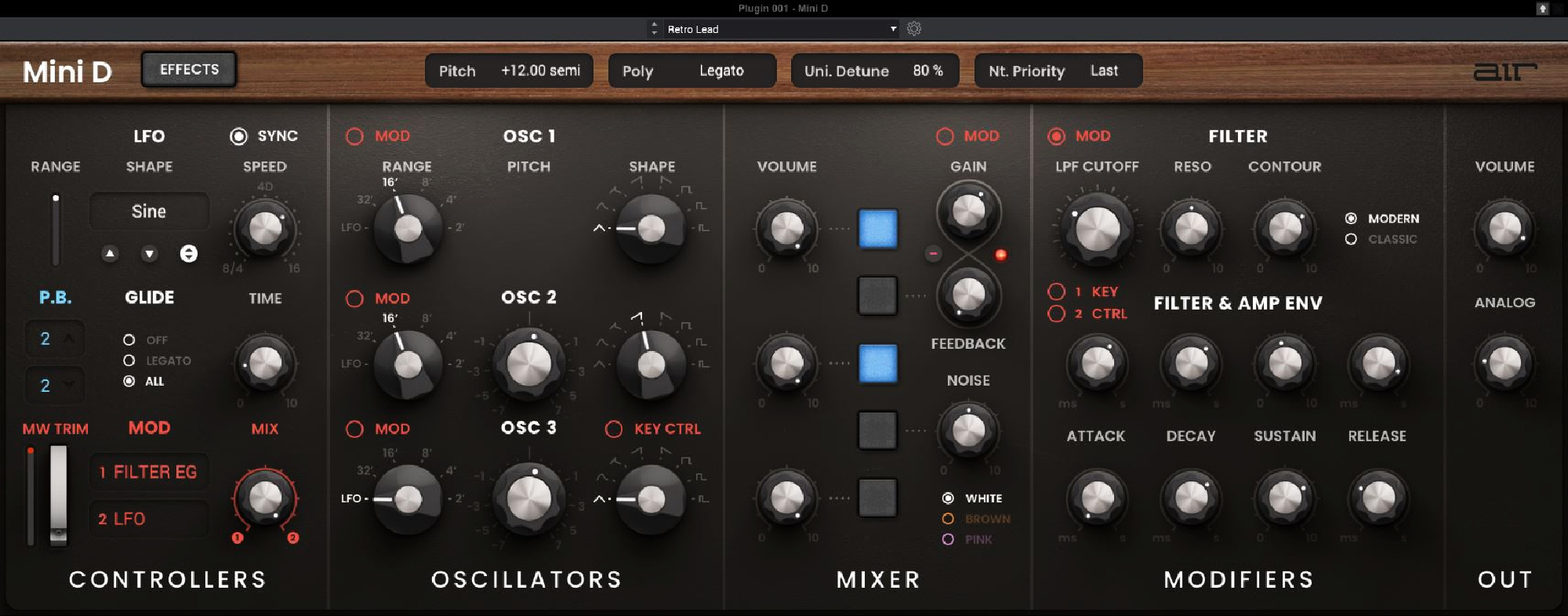Click the LFO RANGE vertical slider

[56, 230]
